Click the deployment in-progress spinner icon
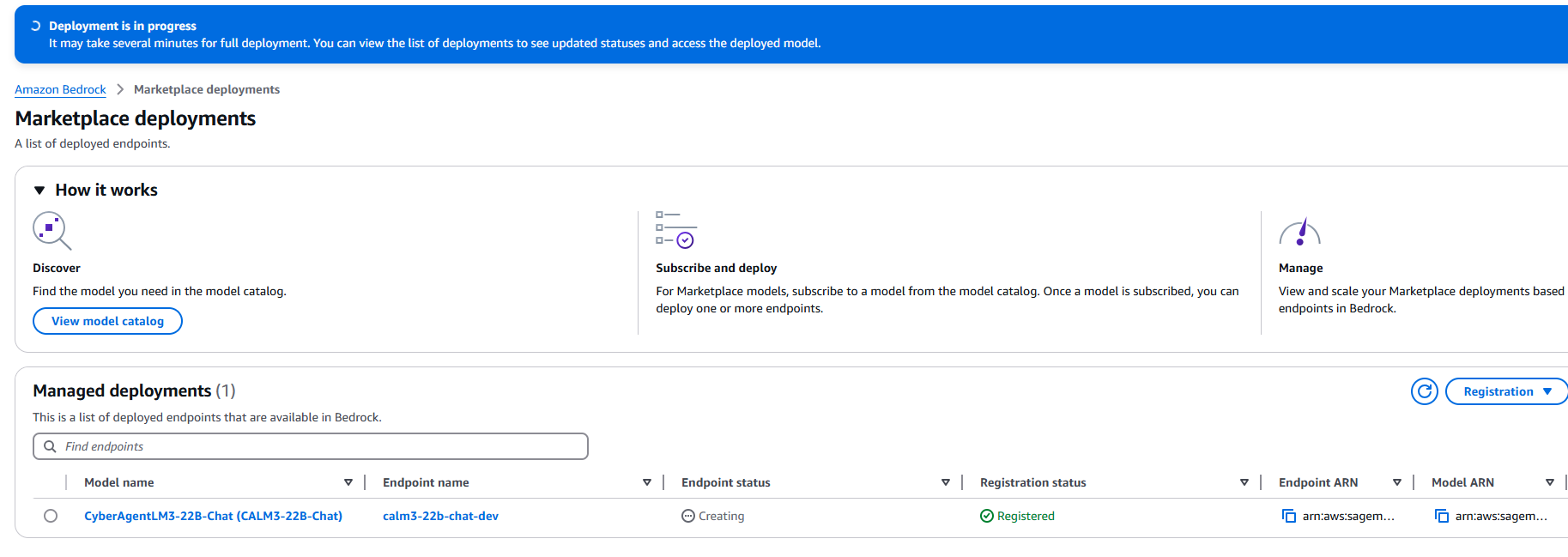 (35, 26)
